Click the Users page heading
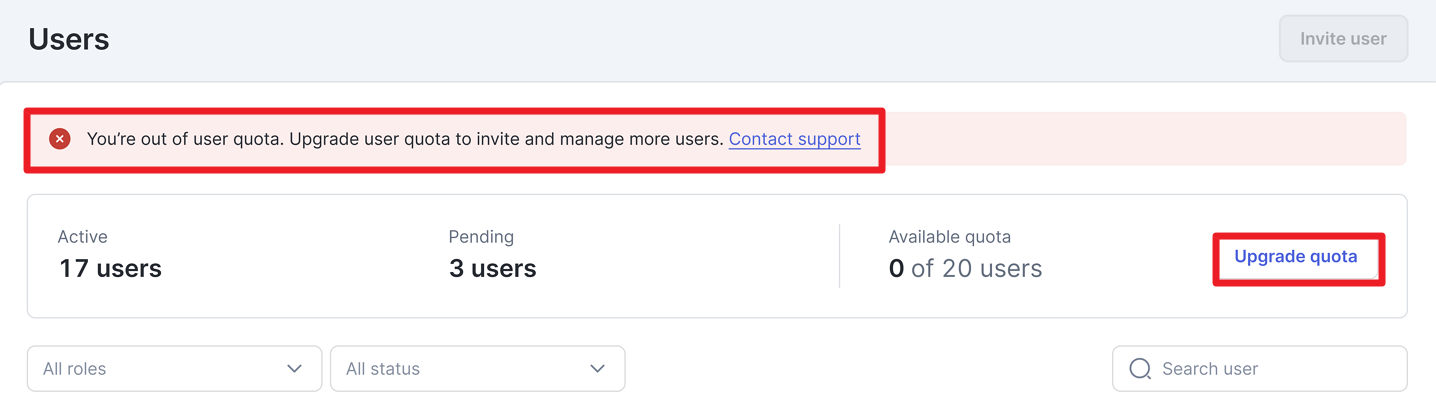1436x417 pixels. pos(69,39)
